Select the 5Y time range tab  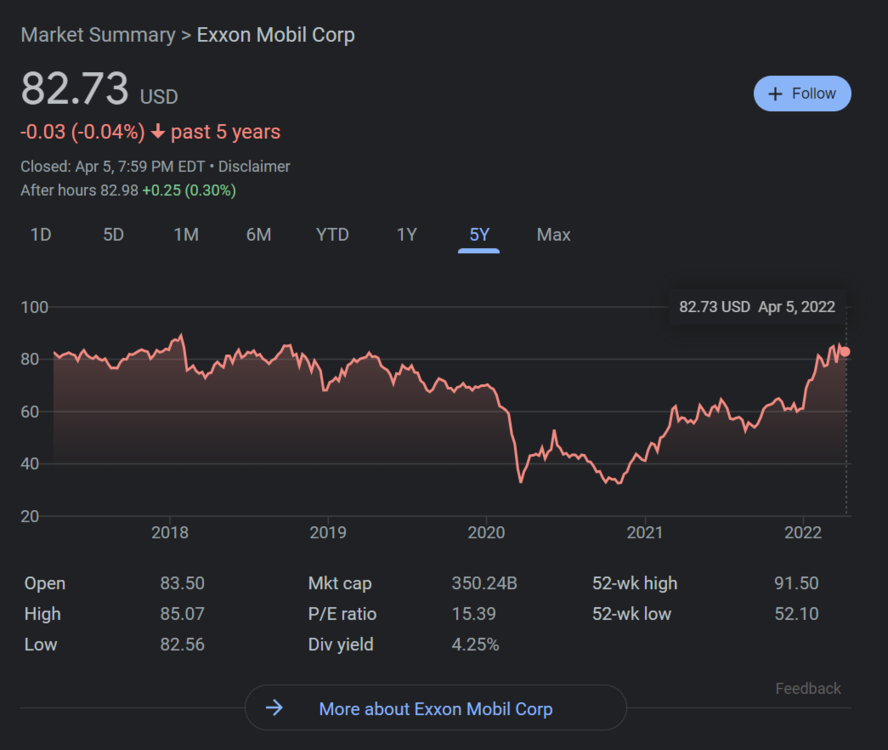pyautogui.click(x=479, y=235)
